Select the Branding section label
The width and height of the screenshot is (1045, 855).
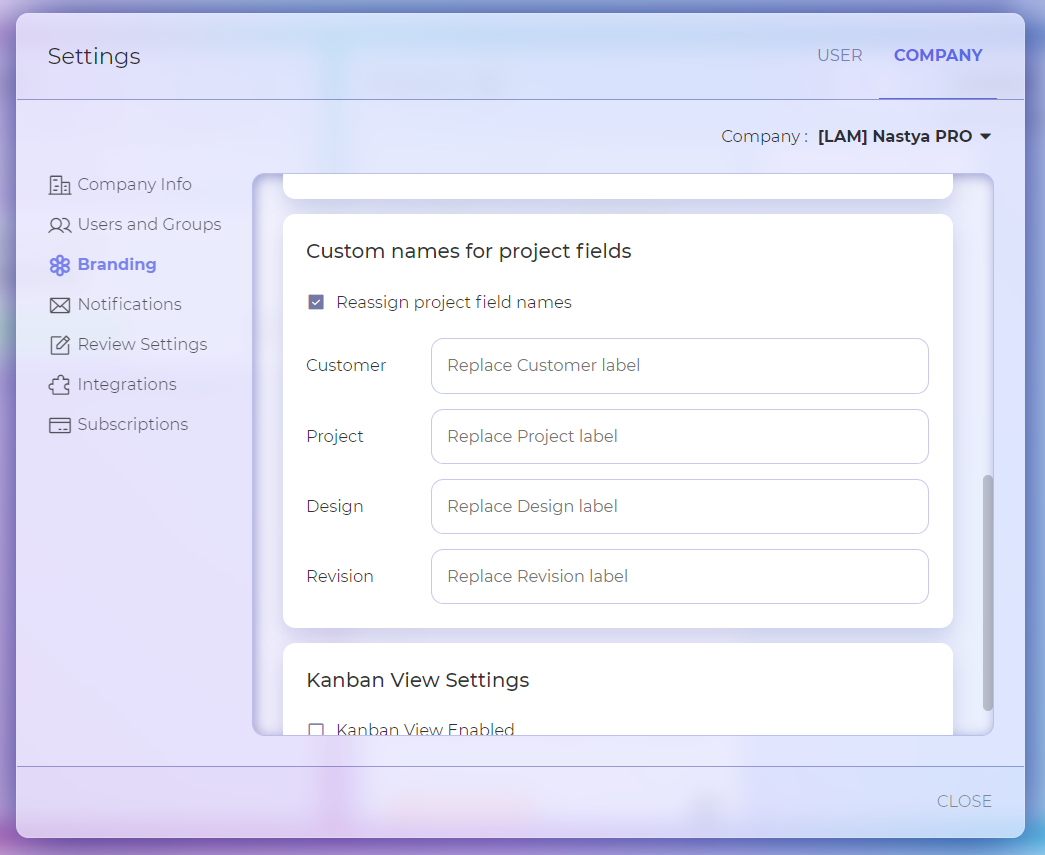[117, 264]
